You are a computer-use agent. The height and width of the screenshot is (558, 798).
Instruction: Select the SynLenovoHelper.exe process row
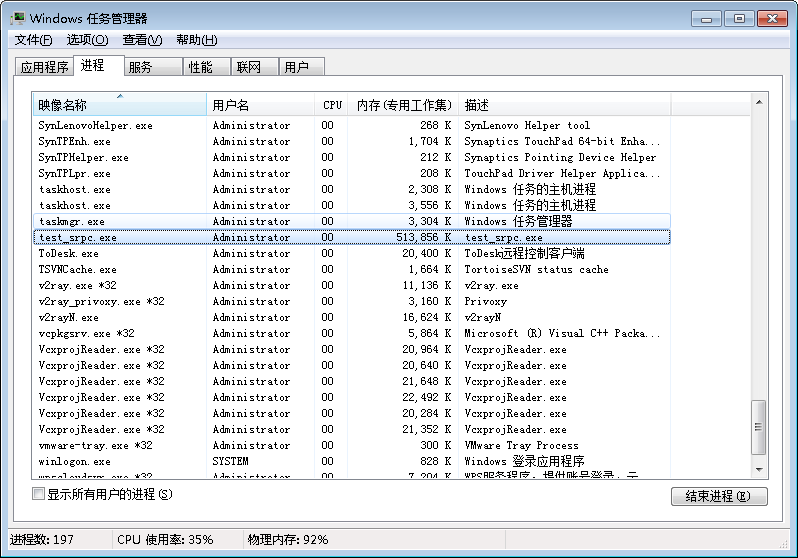tap(352, 125)
